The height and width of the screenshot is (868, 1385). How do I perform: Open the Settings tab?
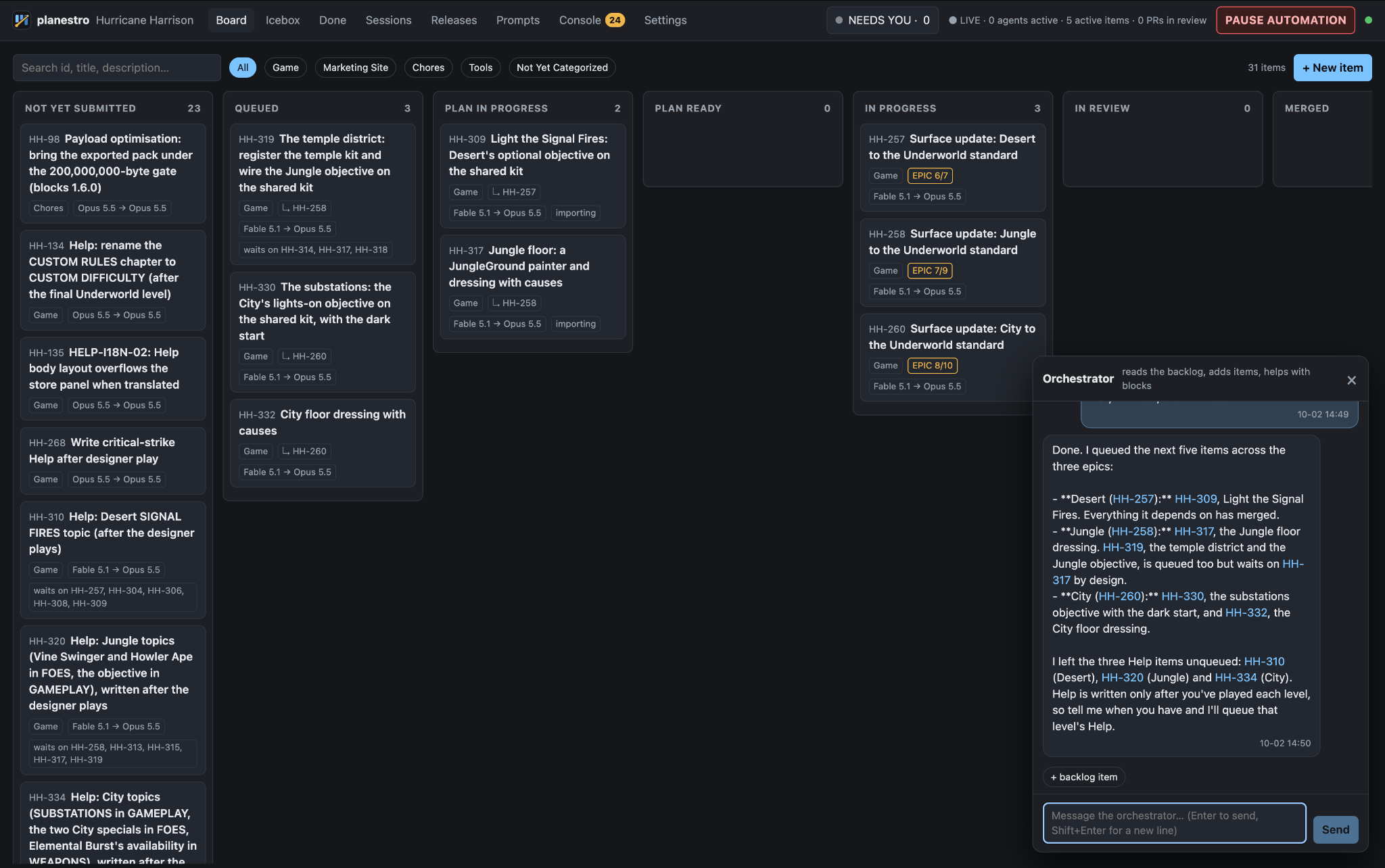(665, 20)
